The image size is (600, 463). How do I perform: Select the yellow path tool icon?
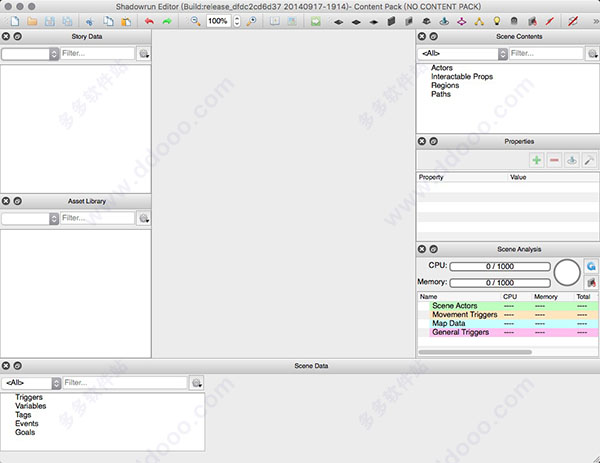(479, 21)
